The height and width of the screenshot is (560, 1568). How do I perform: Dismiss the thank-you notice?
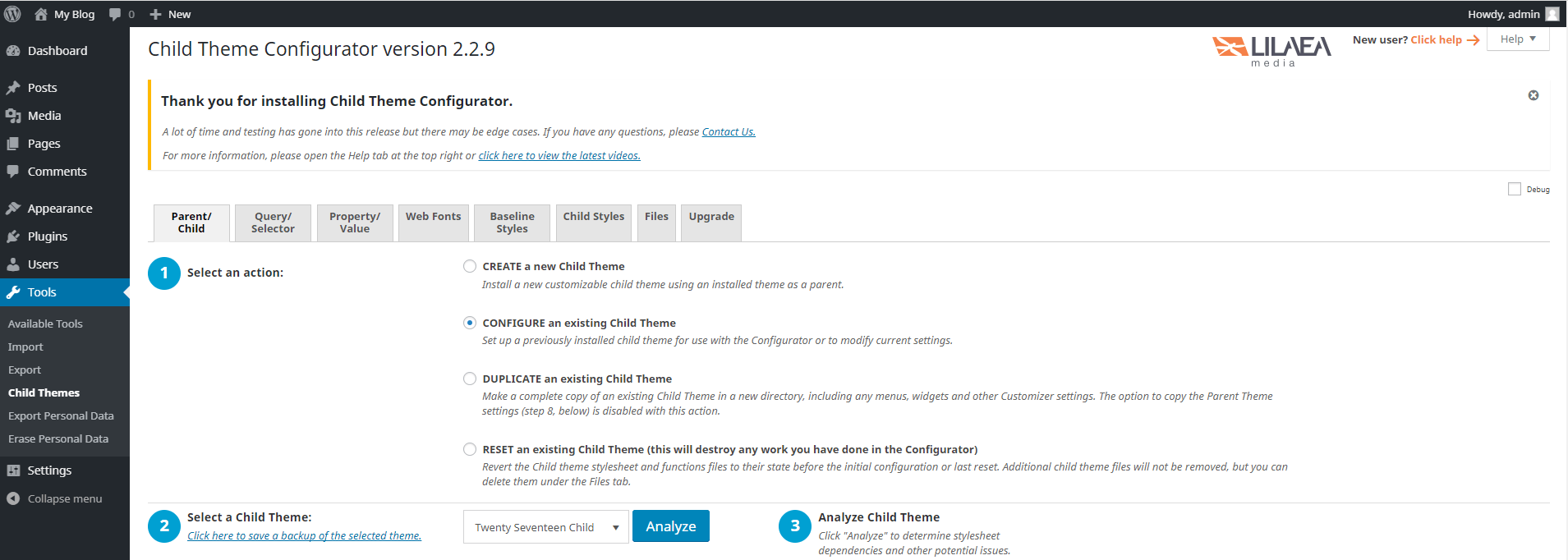(1533, 95)
